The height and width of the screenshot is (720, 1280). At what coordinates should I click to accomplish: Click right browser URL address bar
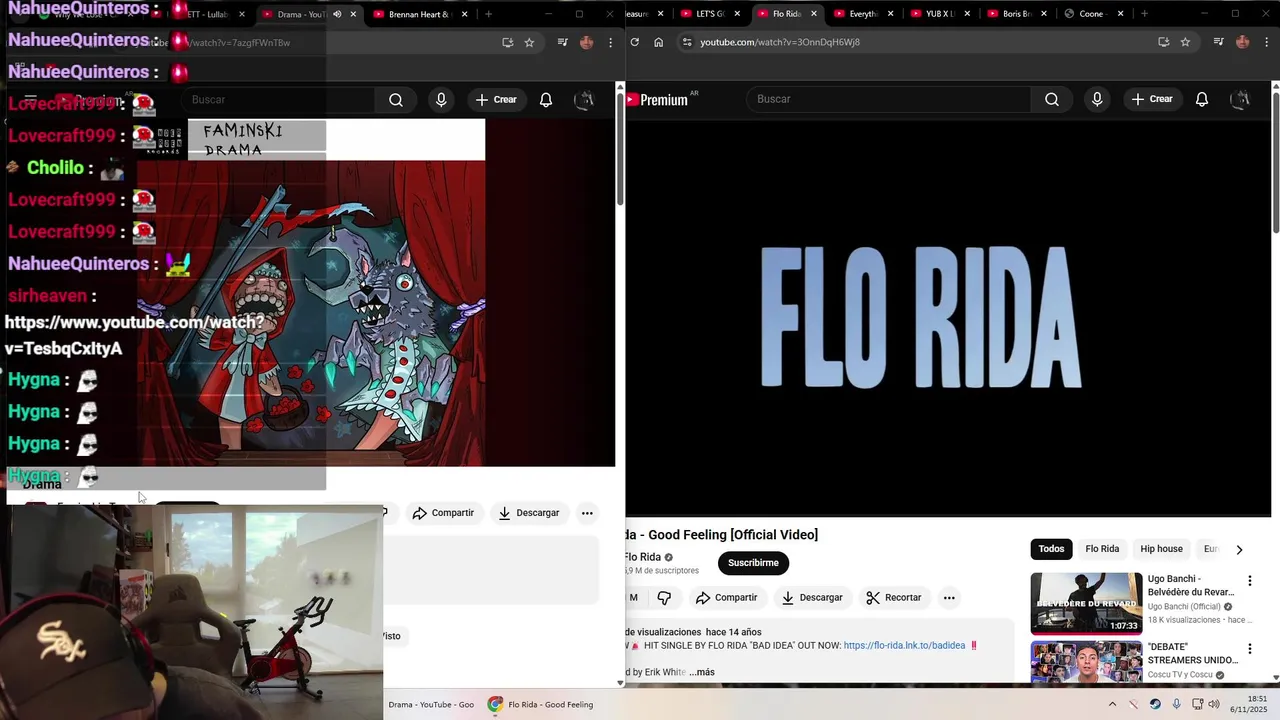coord(920,42)
